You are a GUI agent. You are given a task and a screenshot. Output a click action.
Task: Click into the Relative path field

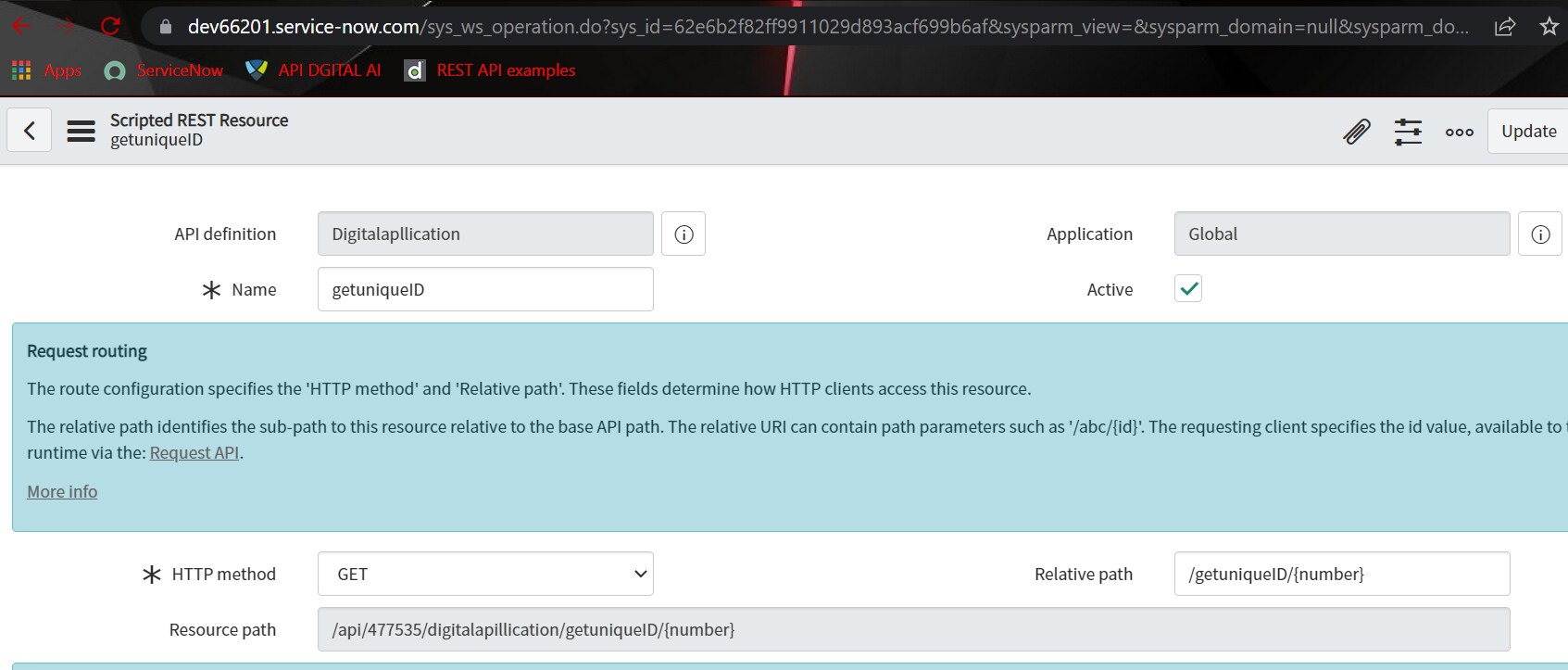(x=1341, y=575)
